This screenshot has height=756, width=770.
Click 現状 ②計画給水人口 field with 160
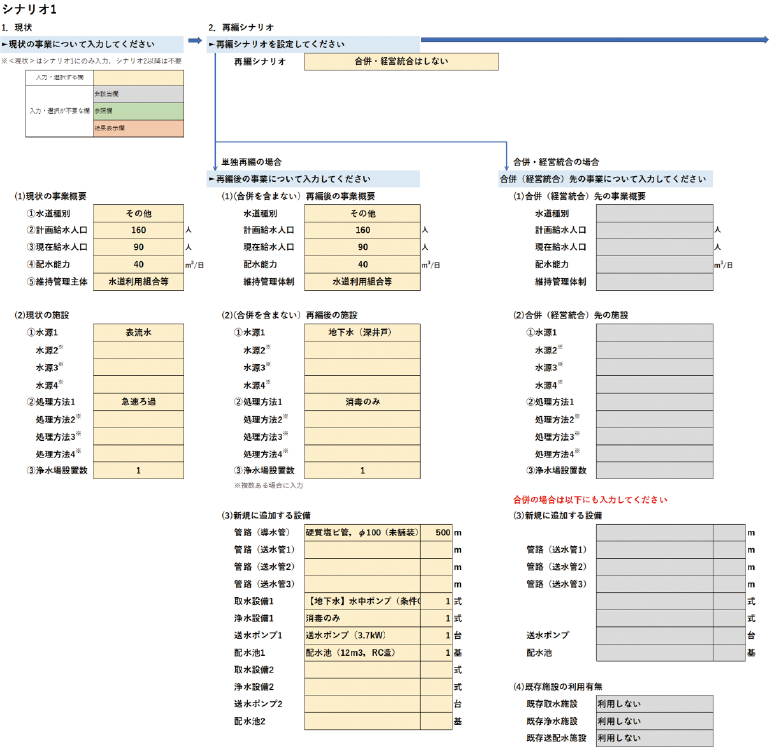pyautogui.click(x=138, y=230)
